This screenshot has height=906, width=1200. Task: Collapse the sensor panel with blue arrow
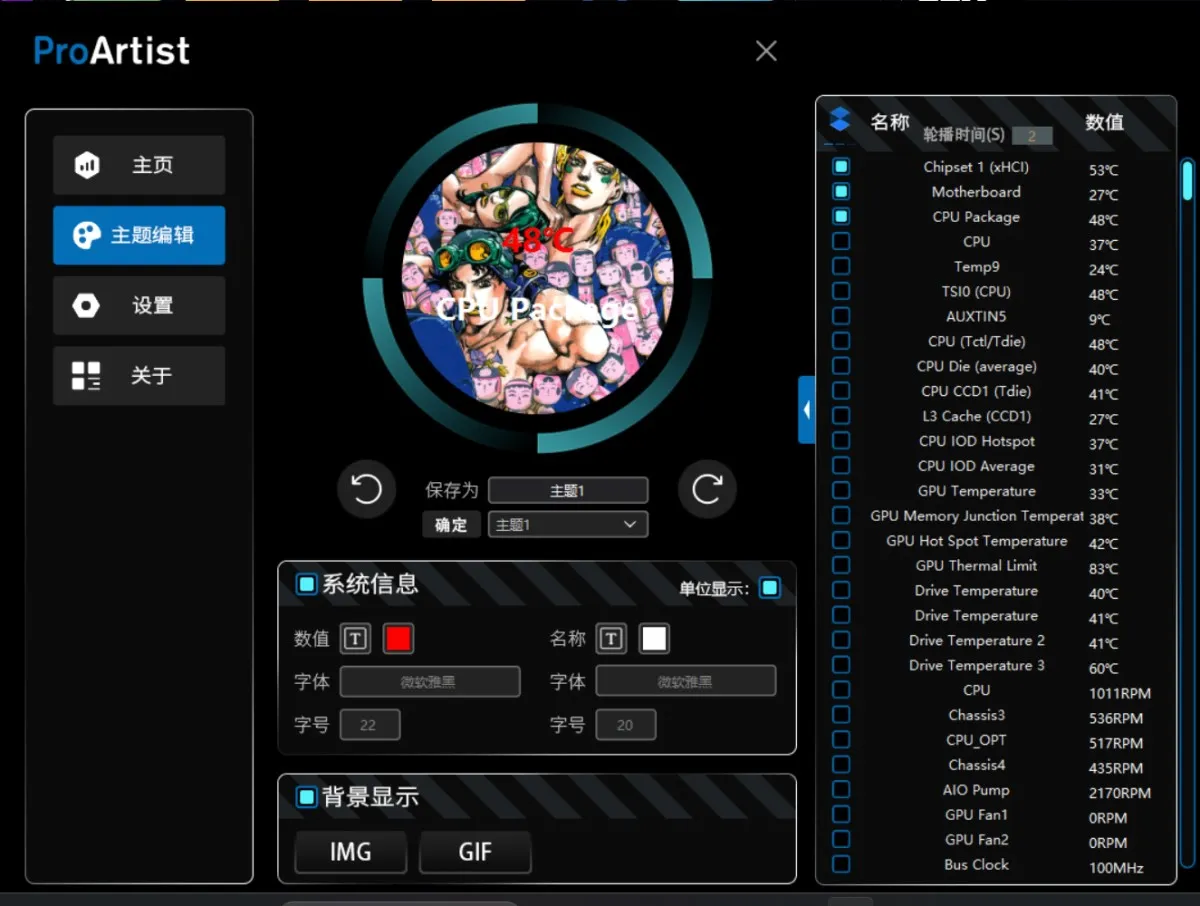pyautogui.click(x=806, y=409)
